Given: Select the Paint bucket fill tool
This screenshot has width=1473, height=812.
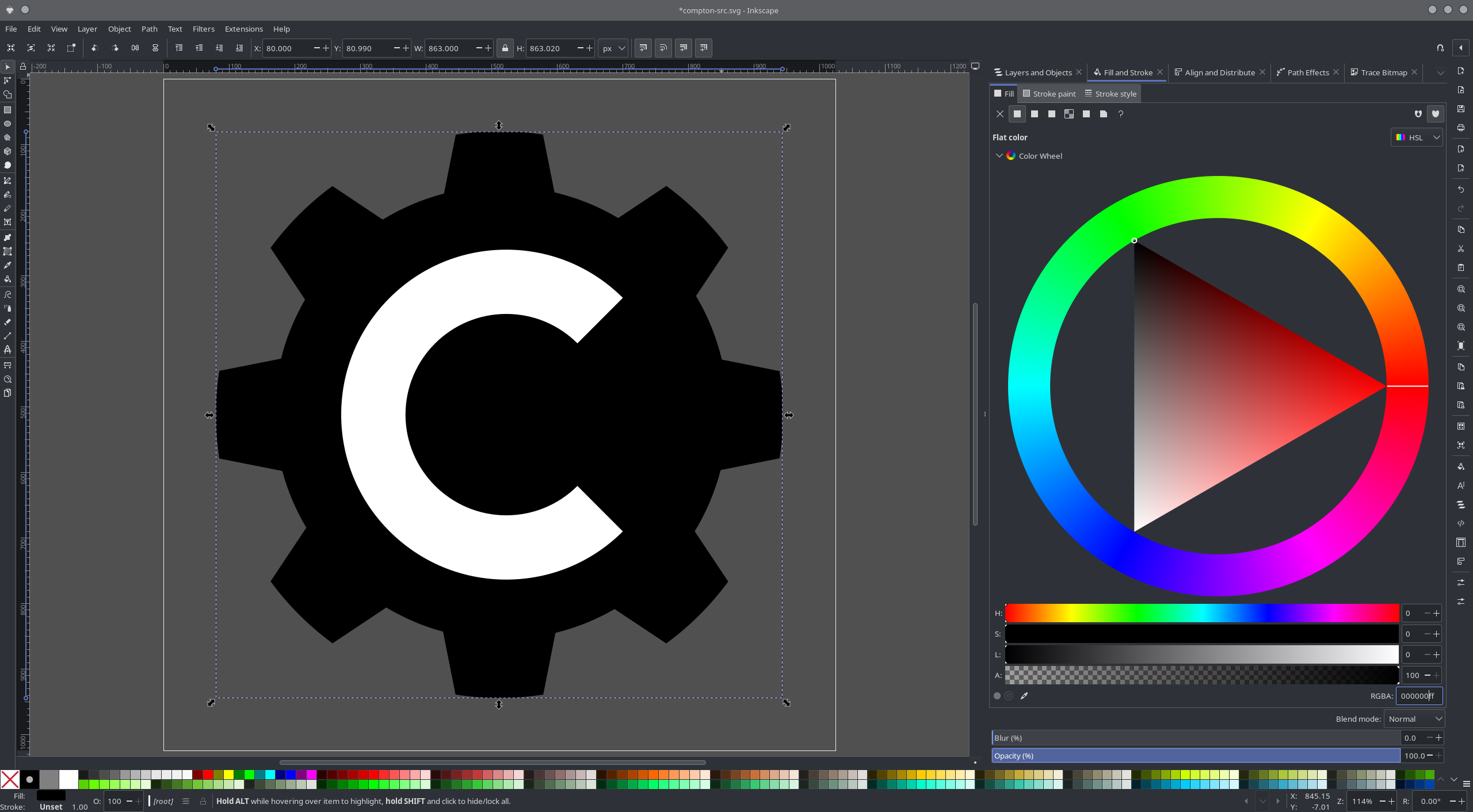Looking at the screenshot, I should click(x=7, y=279).
